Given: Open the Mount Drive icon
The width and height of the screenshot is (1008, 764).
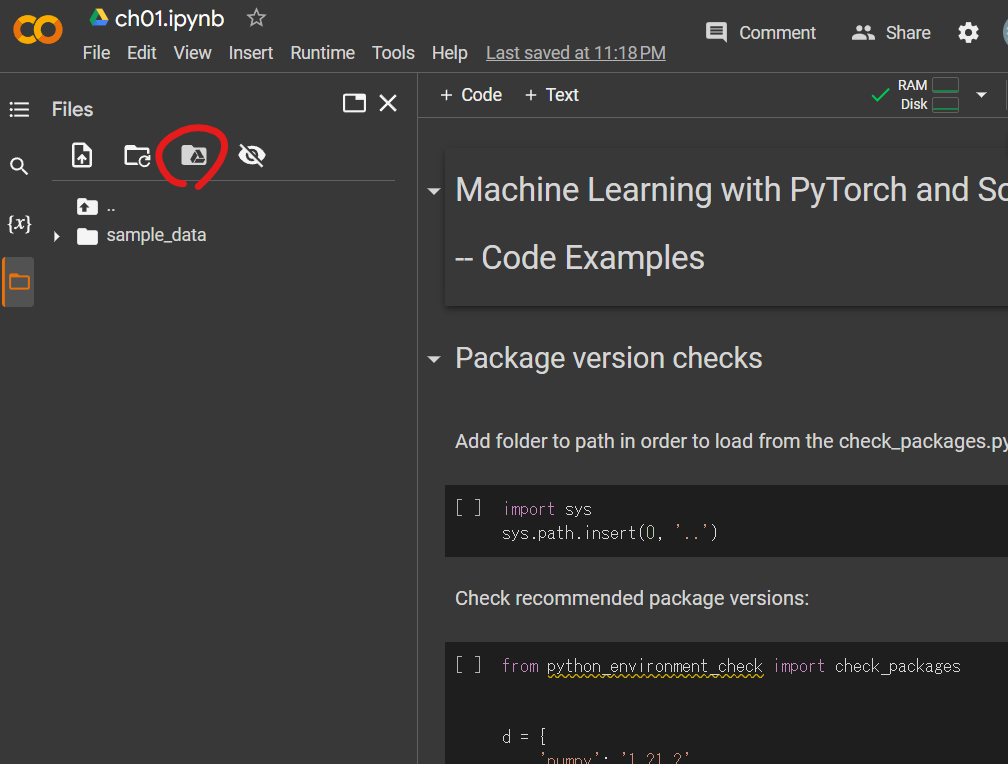Looking at the screenshot, I should (194, 155).
